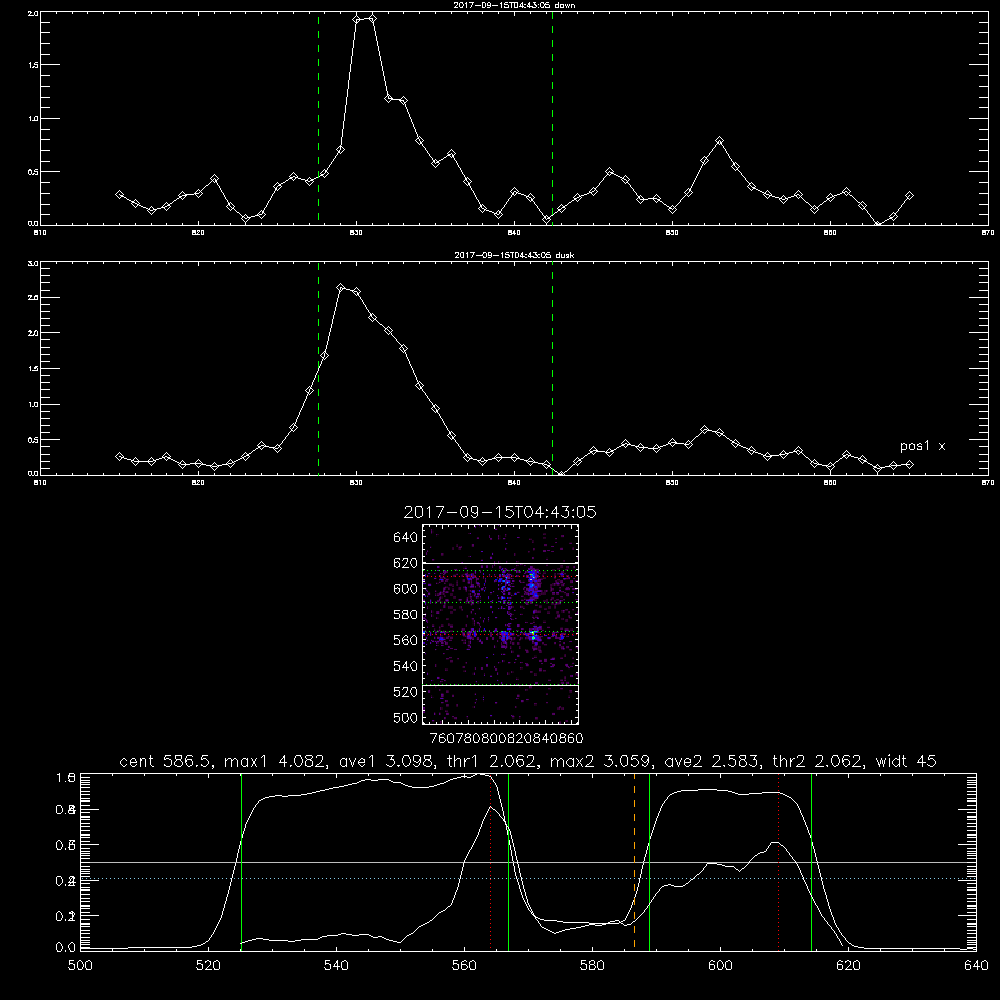The width and height of the screenshot is (1000, 1000).
Task: Click the heat map y-axis label 500
Action: pos(406,717)
